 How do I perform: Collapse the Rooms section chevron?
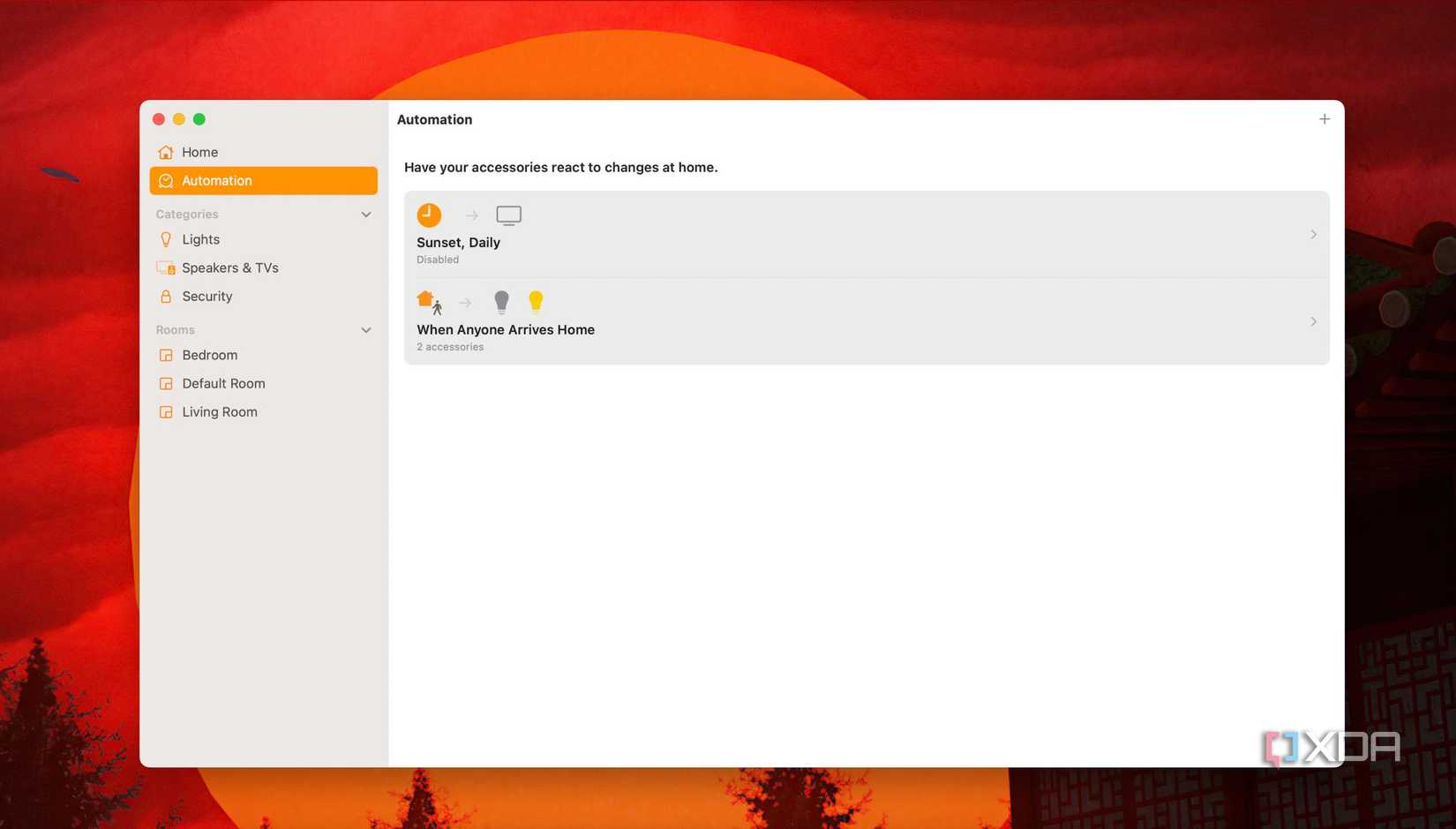pyautogui.click(x=366, y=330)
